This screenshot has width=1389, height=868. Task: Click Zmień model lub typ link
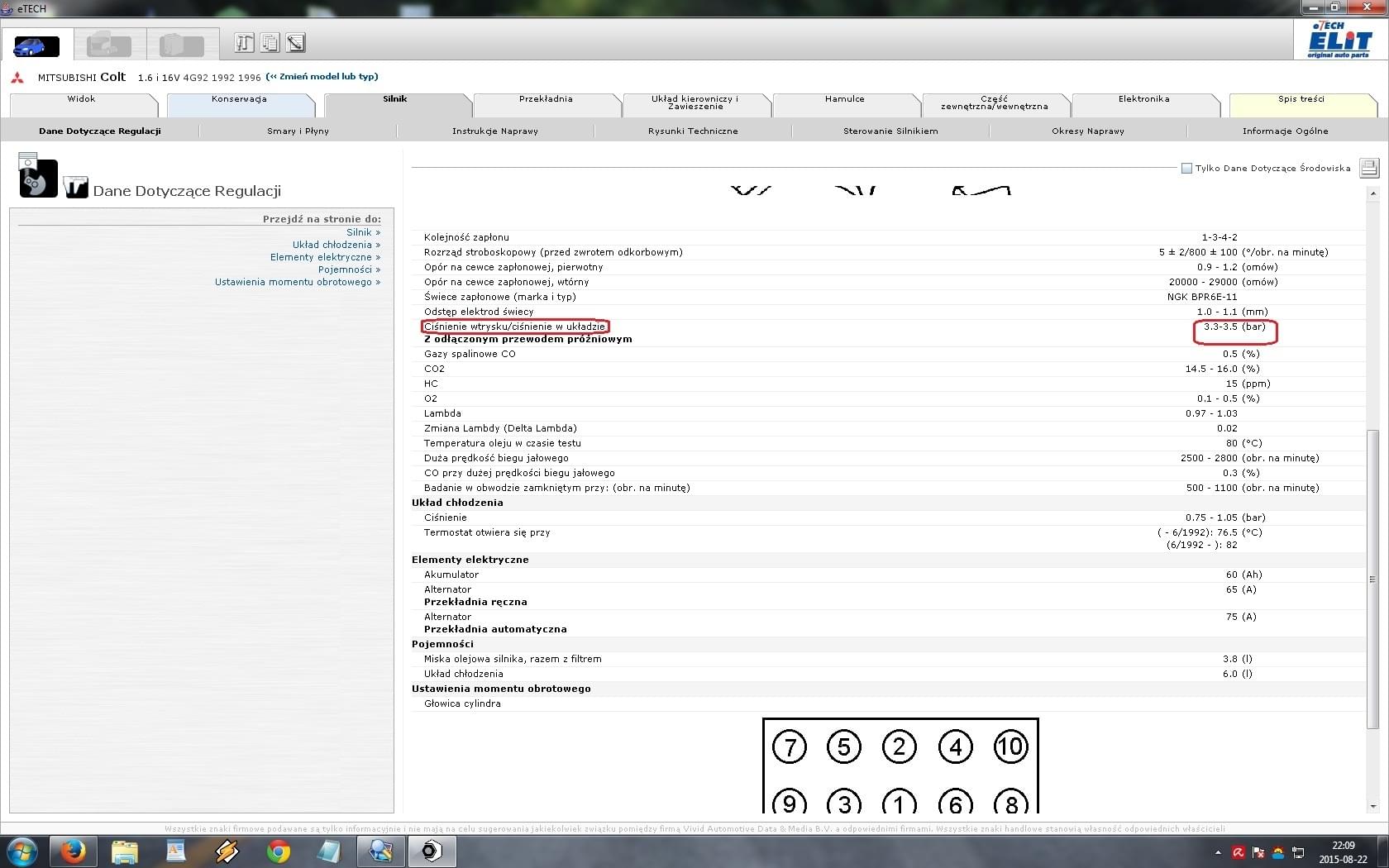323,76
